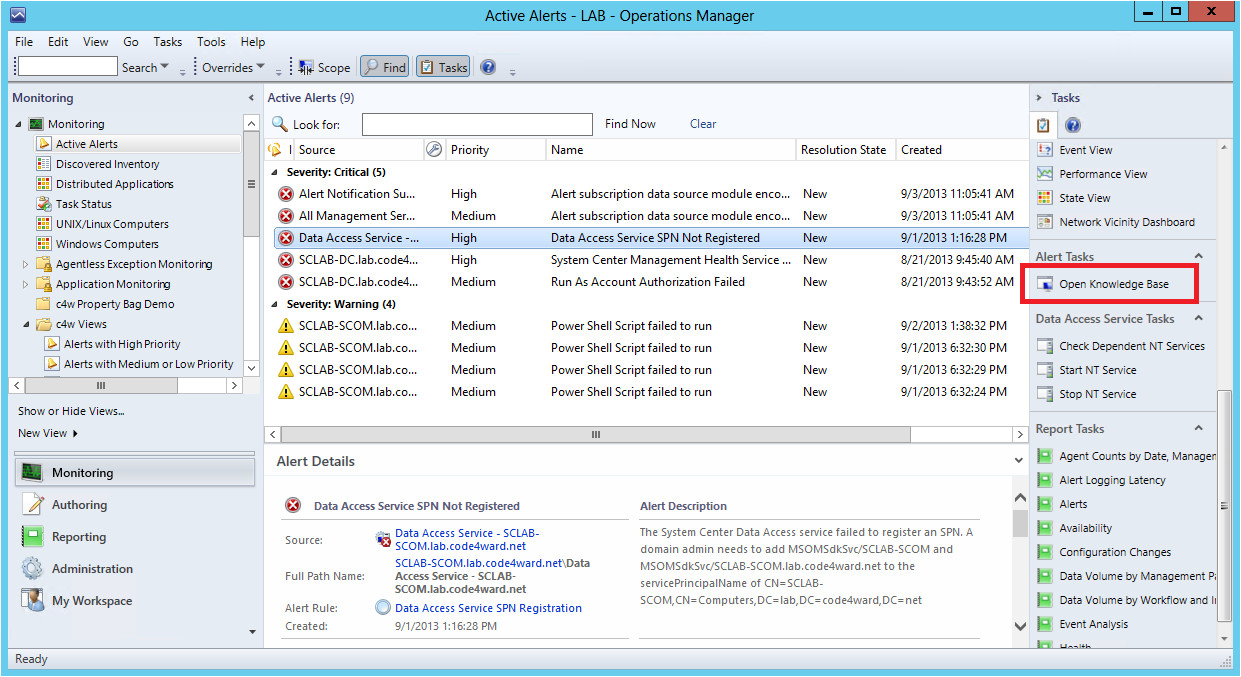The width and height of the screenshot is (1241, 677).
Task: Click the Event View icon
Action: coord(1045,150)
